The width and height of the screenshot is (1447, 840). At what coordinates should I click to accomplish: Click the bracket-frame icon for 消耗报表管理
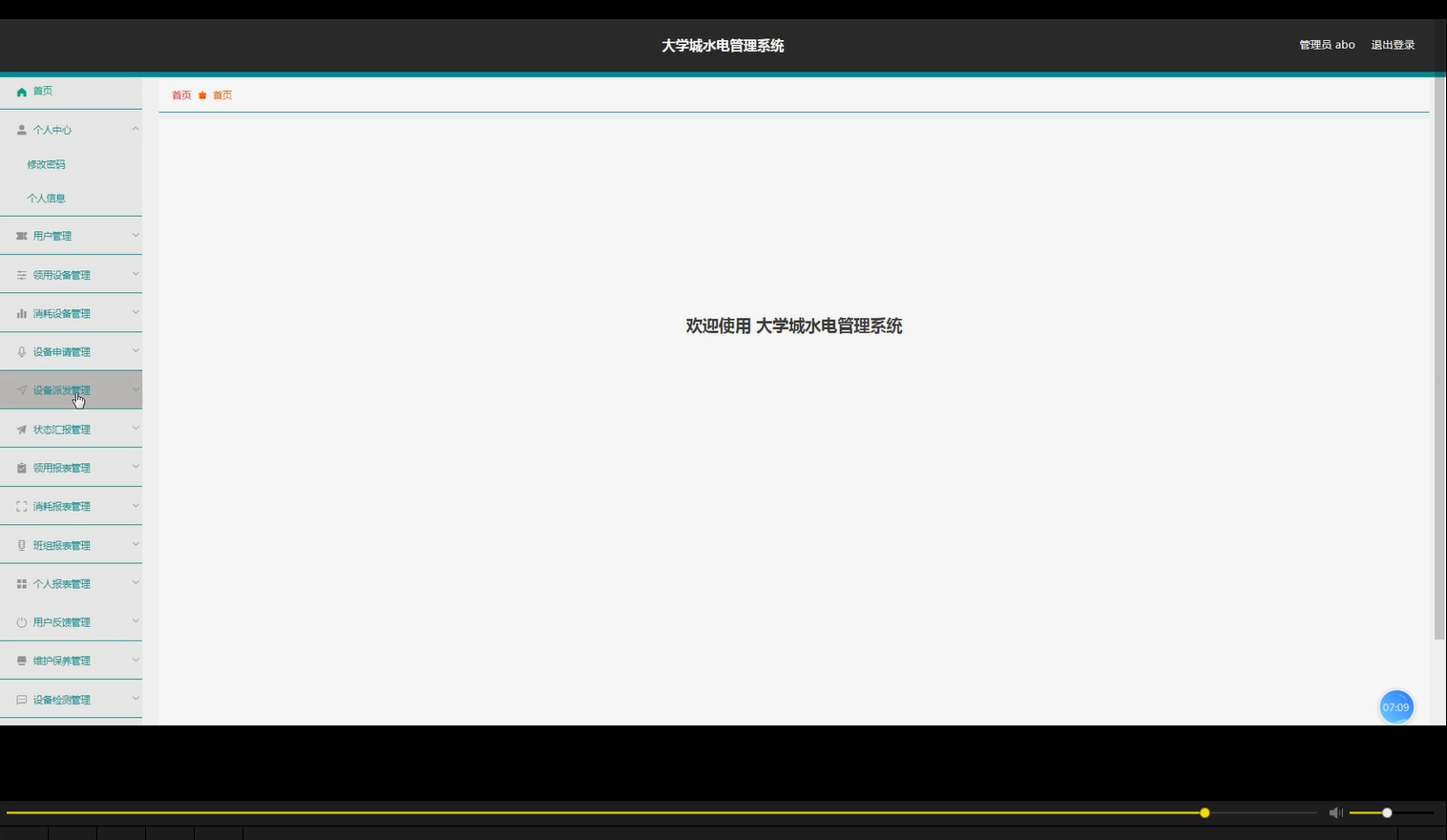[x=22, y=507]
